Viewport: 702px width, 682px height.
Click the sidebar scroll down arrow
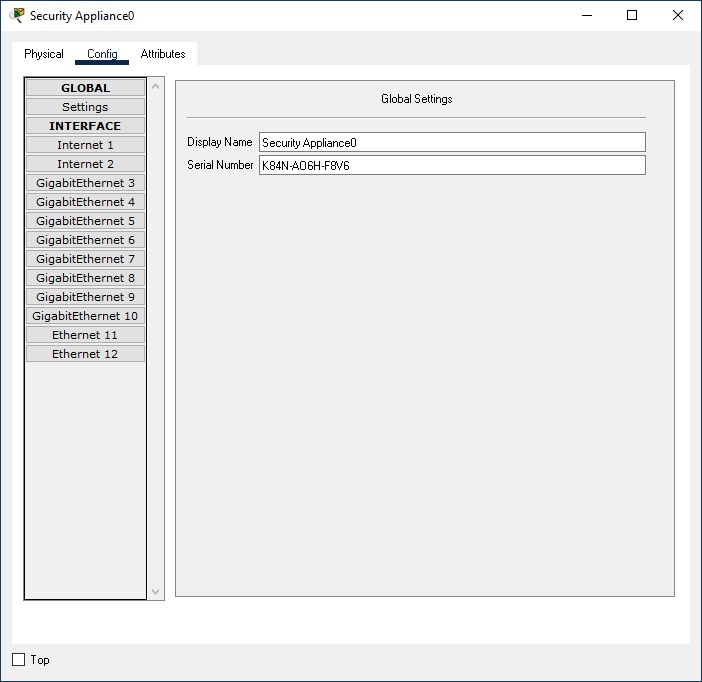point(155,592)
